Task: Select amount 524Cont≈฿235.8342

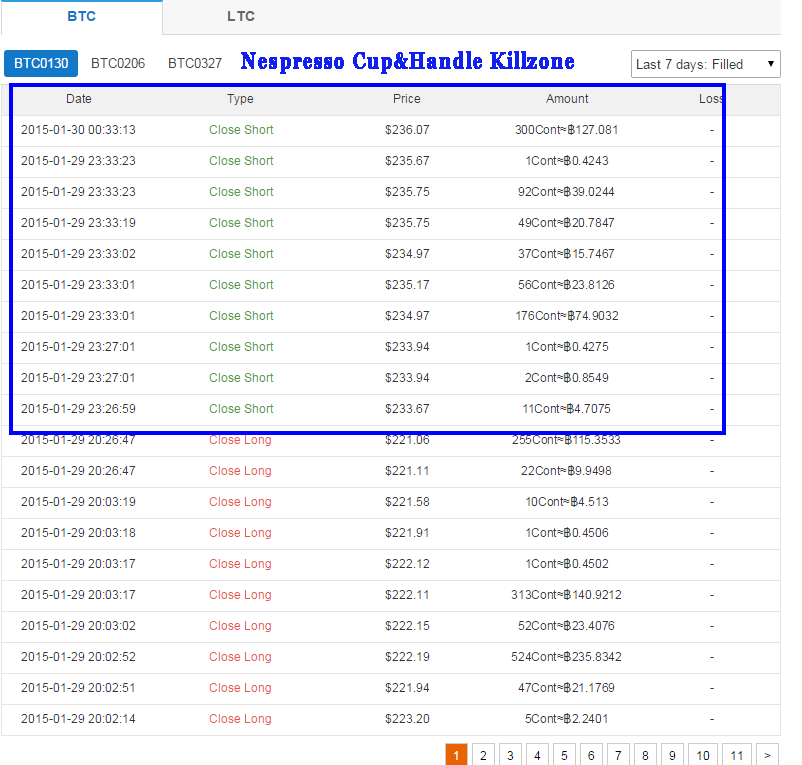Action: click(567, 657)
